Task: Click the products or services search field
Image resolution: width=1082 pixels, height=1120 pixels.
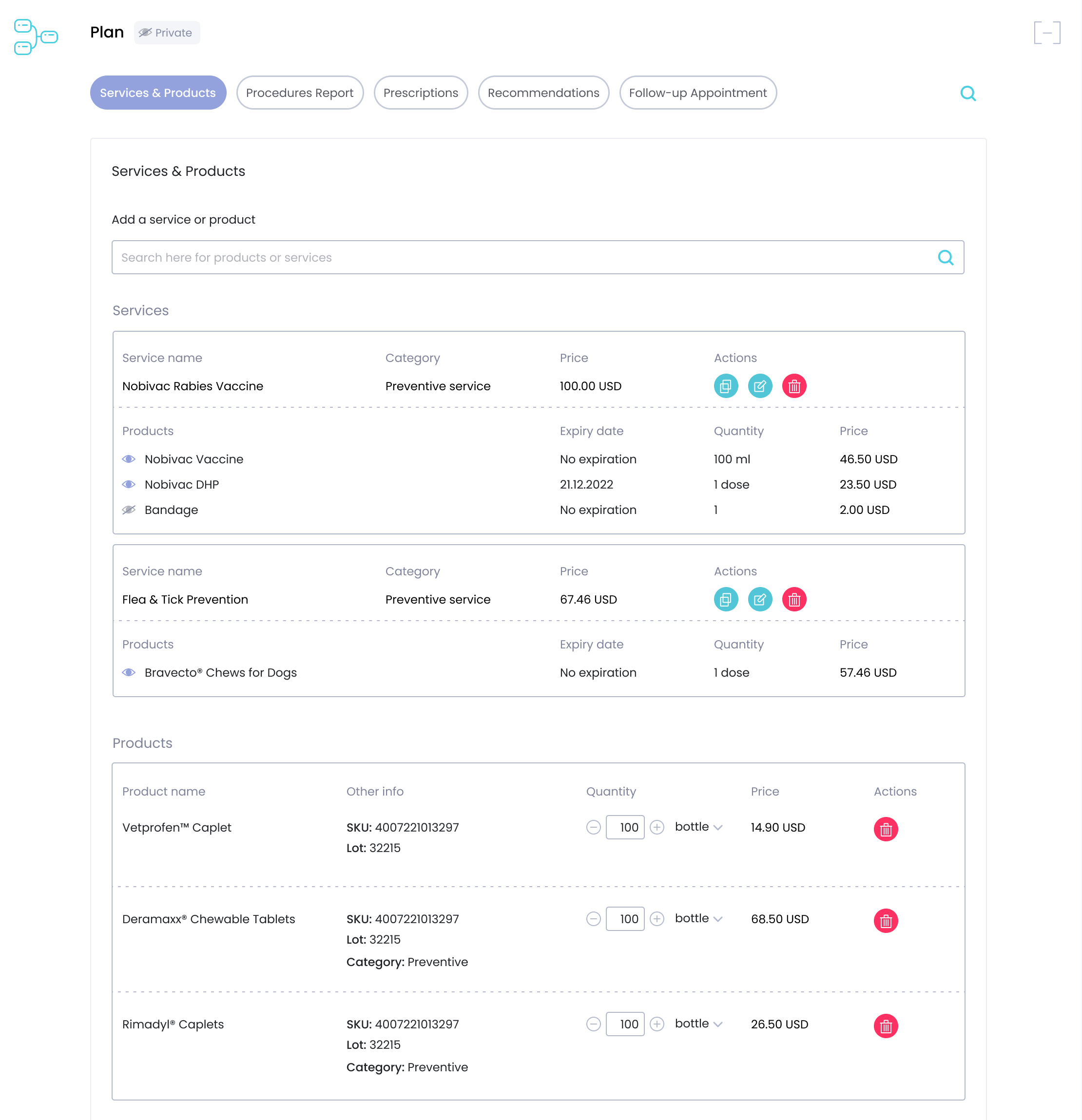Action: pyautogui.click(x=526, y=257)
